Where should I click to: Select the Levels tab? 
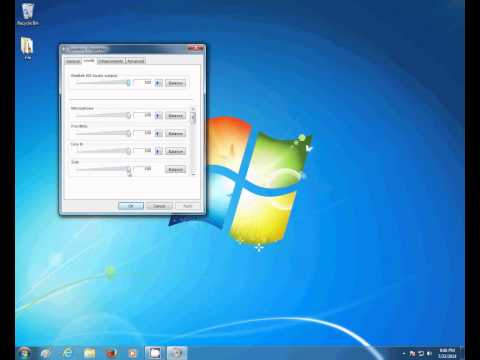[x=89, y=60]
